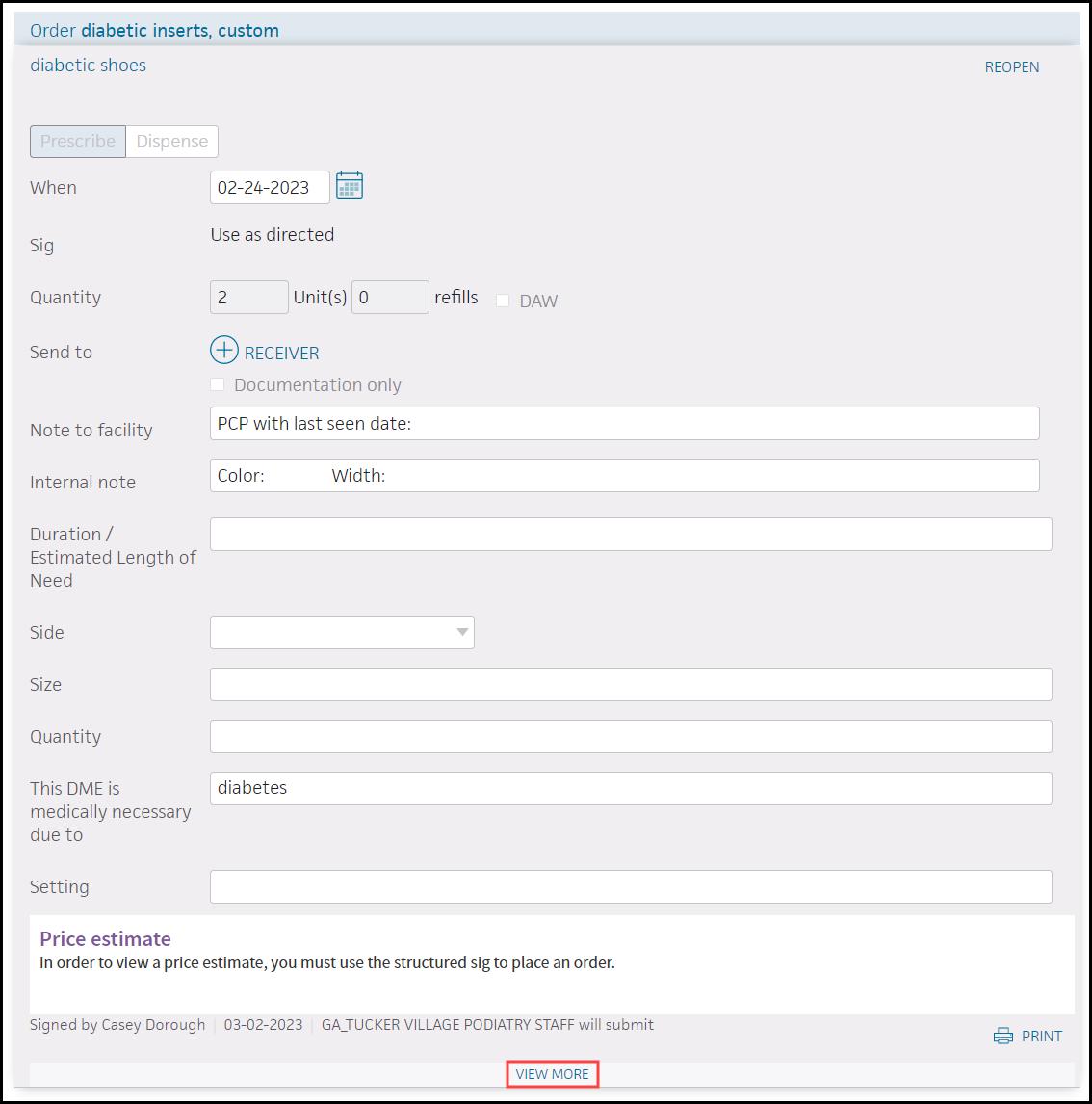The height and width of the screenshot is (1104, 1092).
Task: Switch to the Dispense tab
Action: point(171,142)
